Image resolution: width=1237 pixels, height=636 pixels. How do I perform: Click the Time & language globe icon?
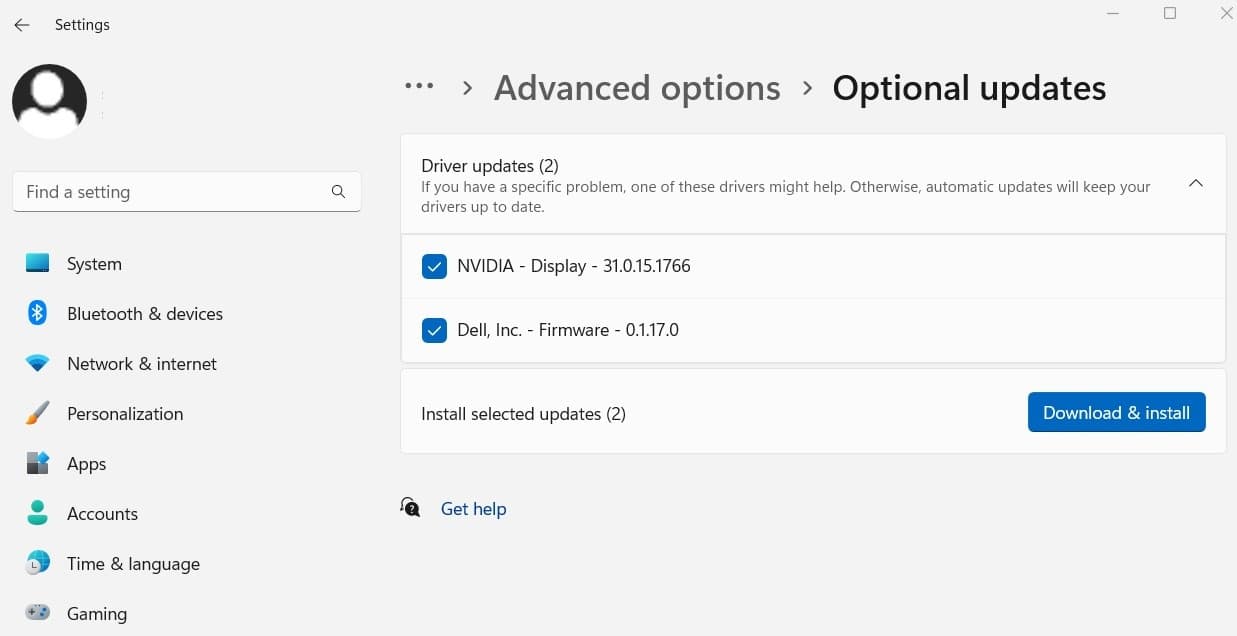pos(37,563)
